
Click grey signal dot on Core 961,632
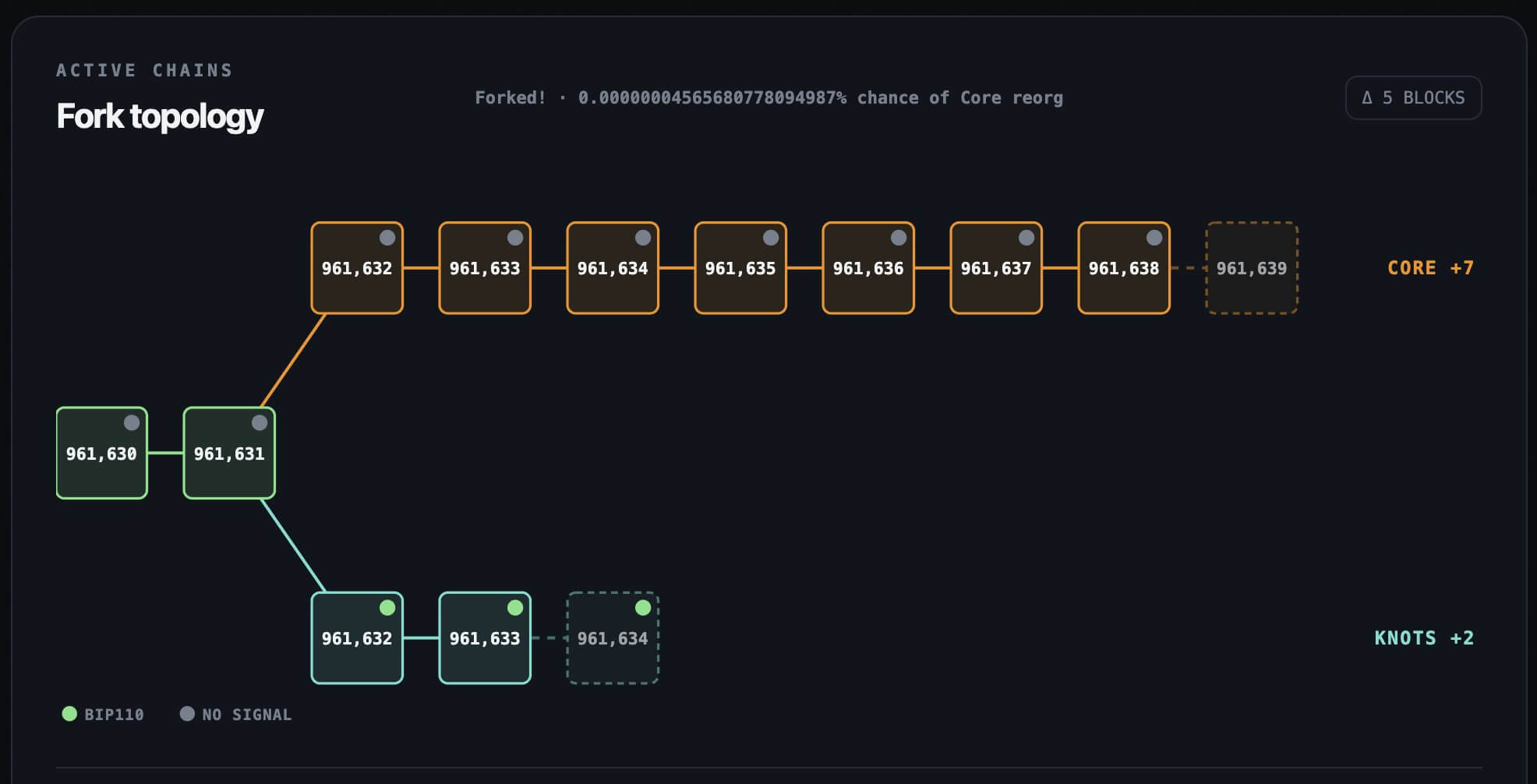[387, 238]
